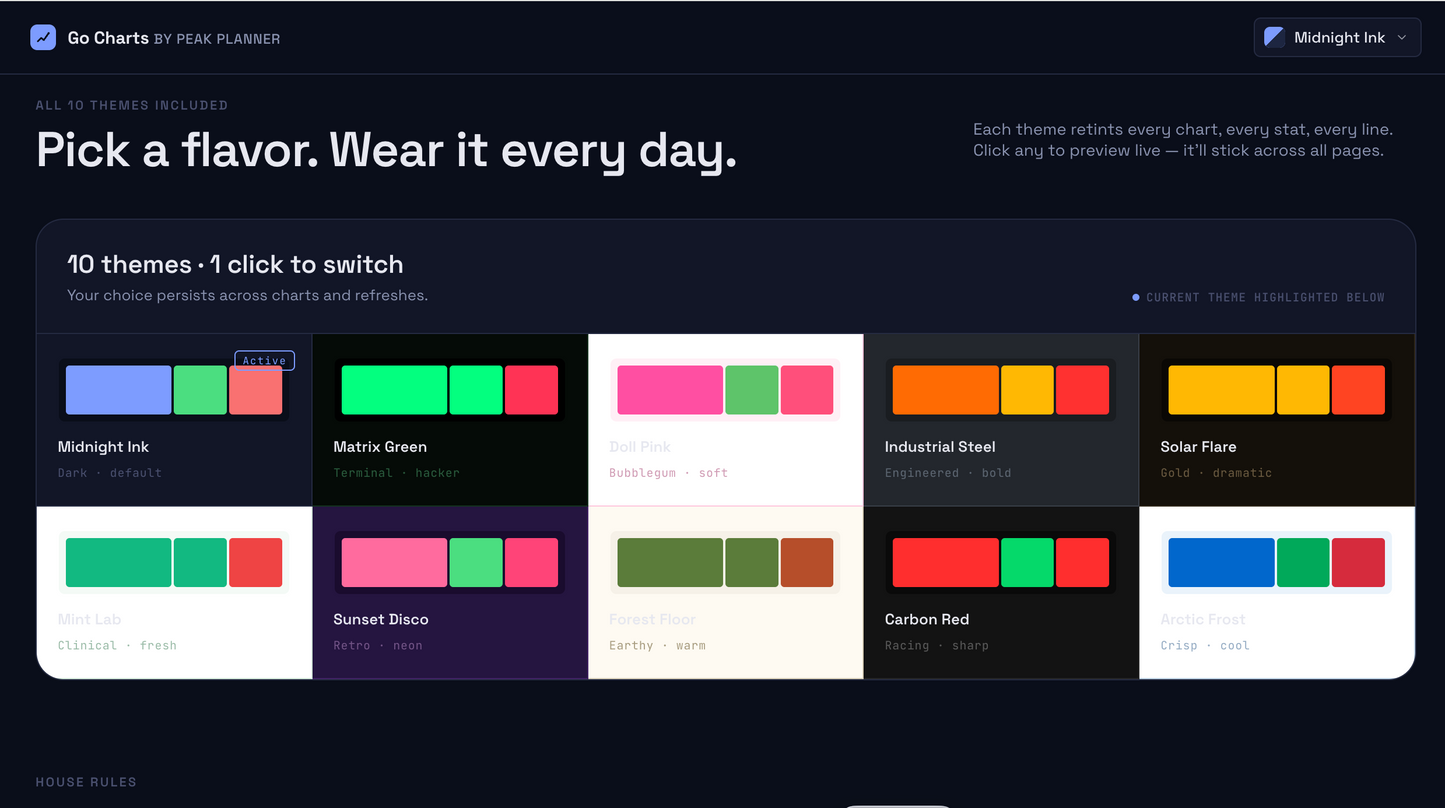Click the Sunset Disco theme name

(381, 619)
